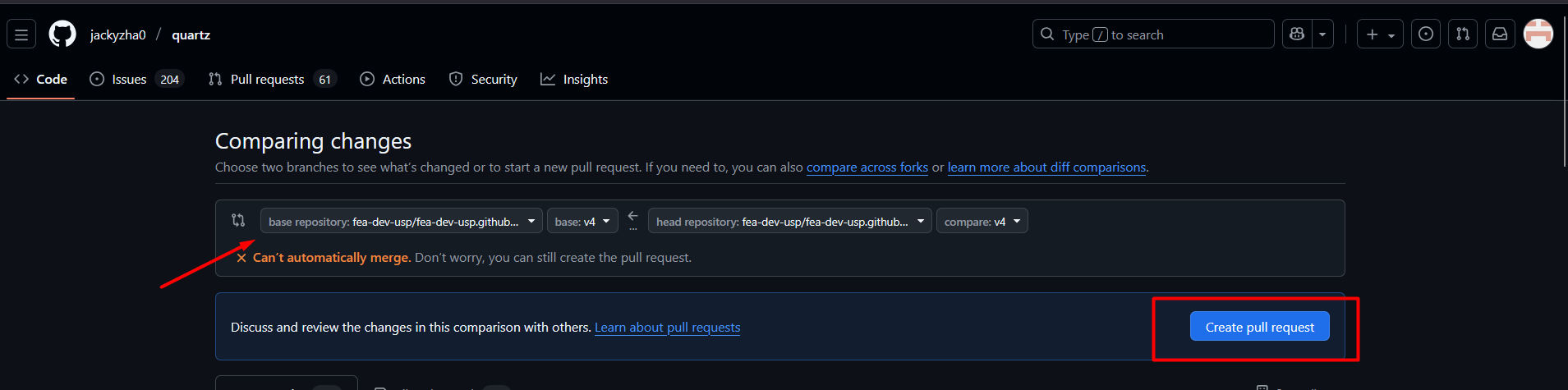Click the GitHub Octocat logo
The height and width of the screenshot is (390, 1568).
[x=62, y=34]
